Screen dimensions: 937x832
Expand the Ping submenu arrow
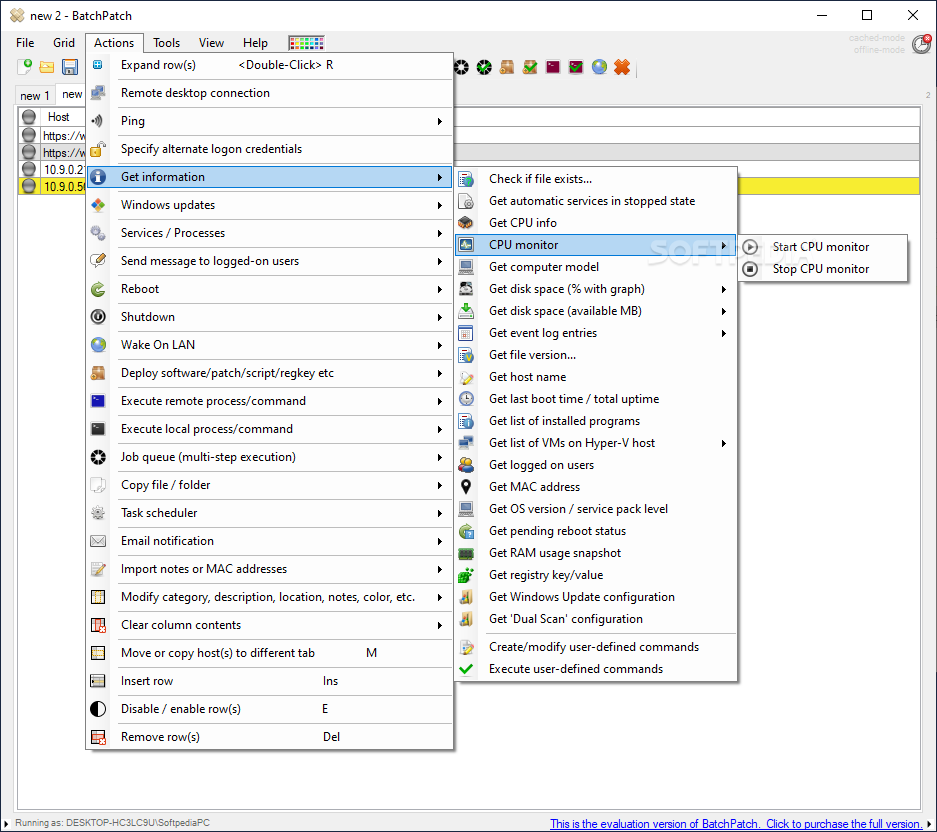coord(439,121)
